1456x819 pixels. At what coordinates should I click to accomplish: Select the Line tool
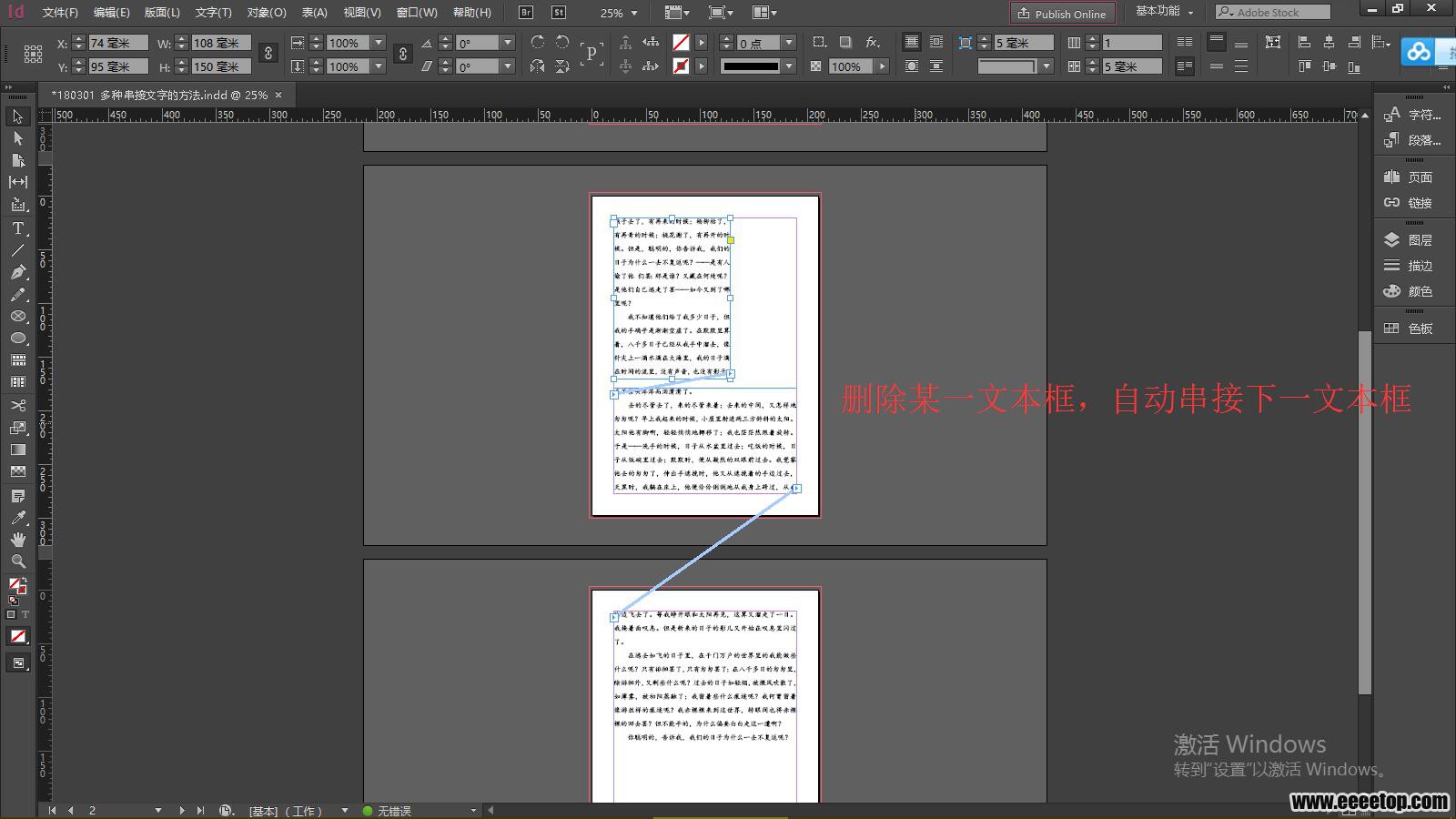tap(17, 250)
